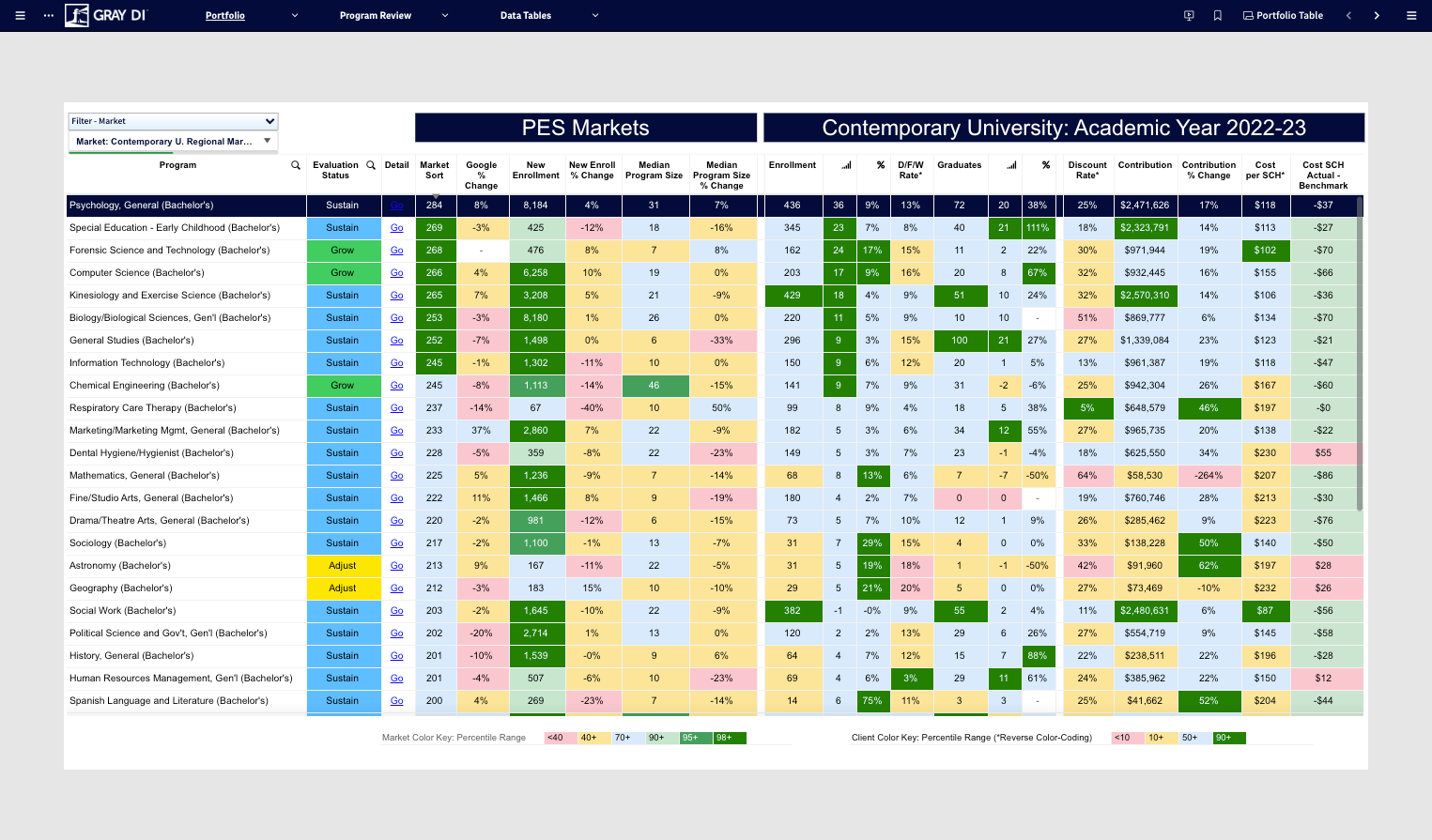This screenshot has width=1432, height=840.
Task: Click Go link for Chemical Engineering row
Action: click(x=397, y=386)
